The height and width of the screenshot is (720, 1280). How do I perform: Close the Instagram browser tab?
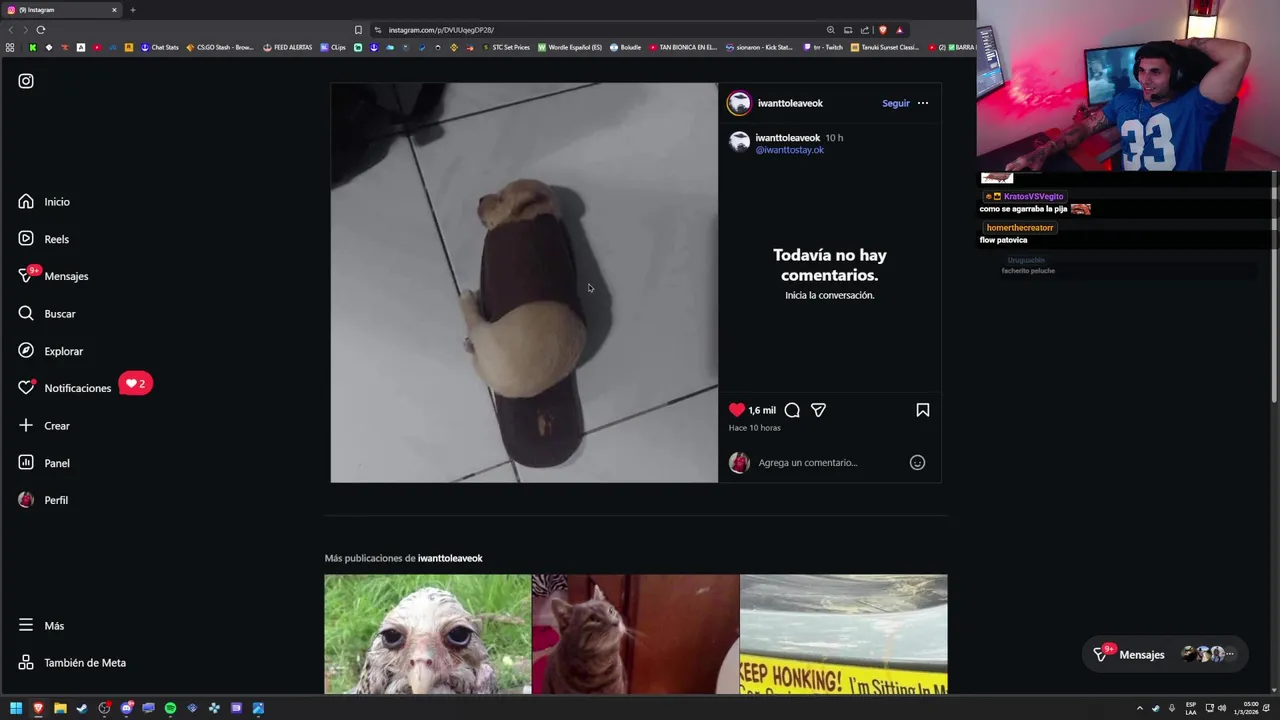[x=114, y=10]
